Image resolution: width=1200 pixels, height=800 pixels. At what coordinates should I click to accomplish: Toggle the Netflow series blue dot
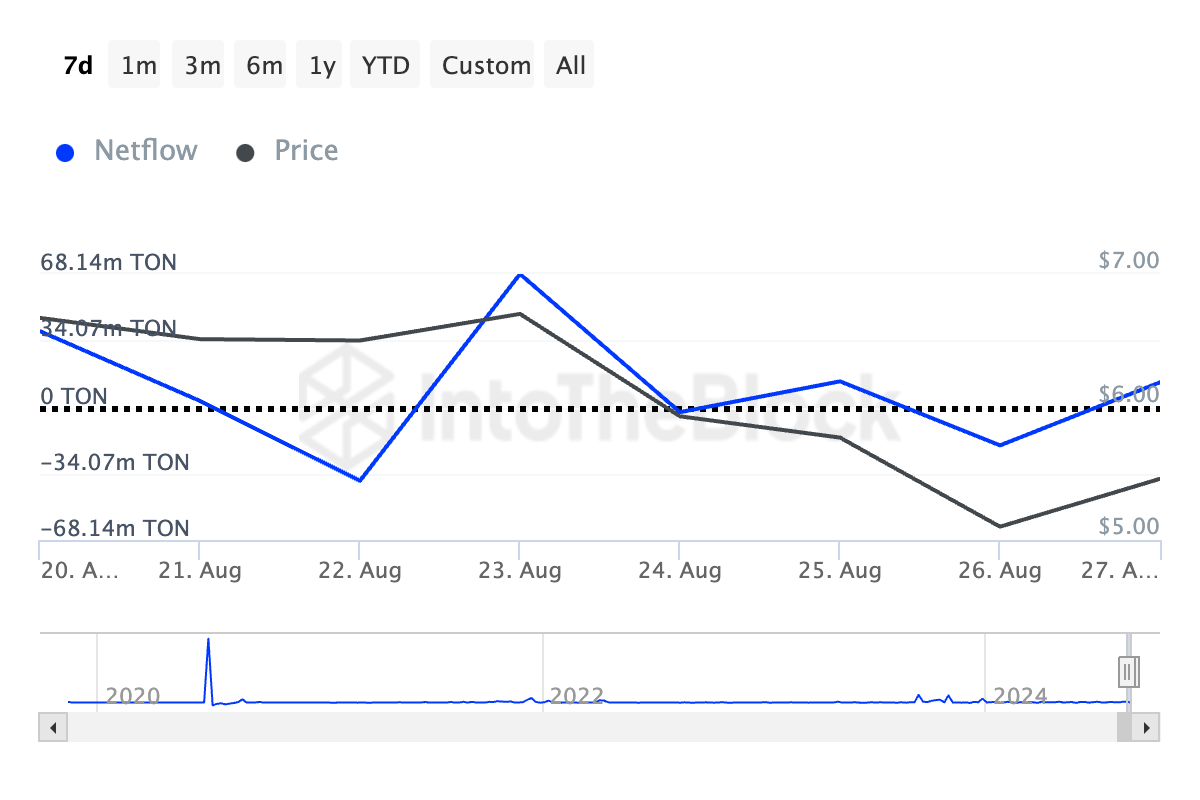[66, 153]
